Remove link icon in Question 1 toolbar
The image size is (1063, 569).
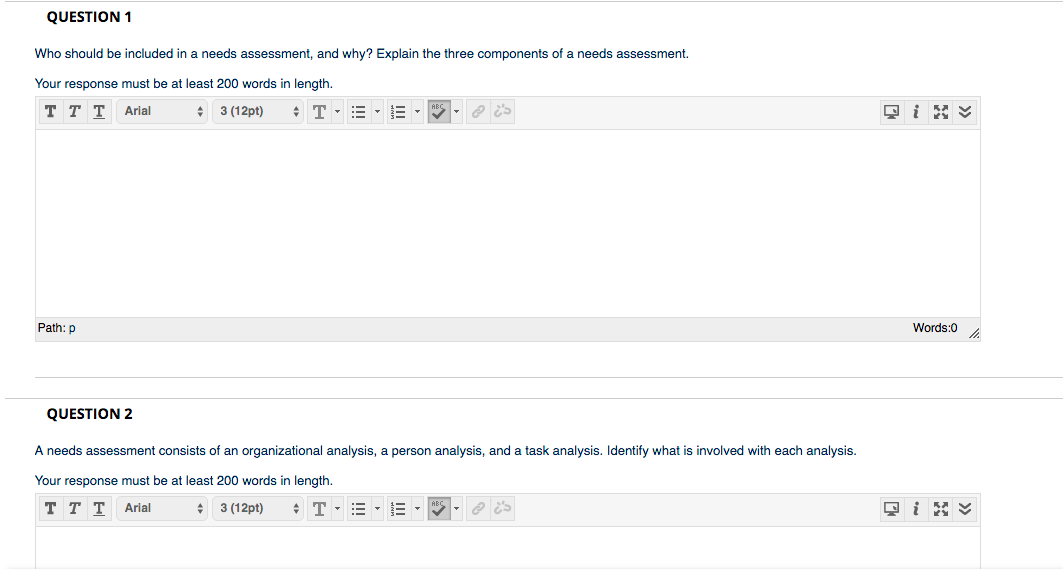[502, 111]
